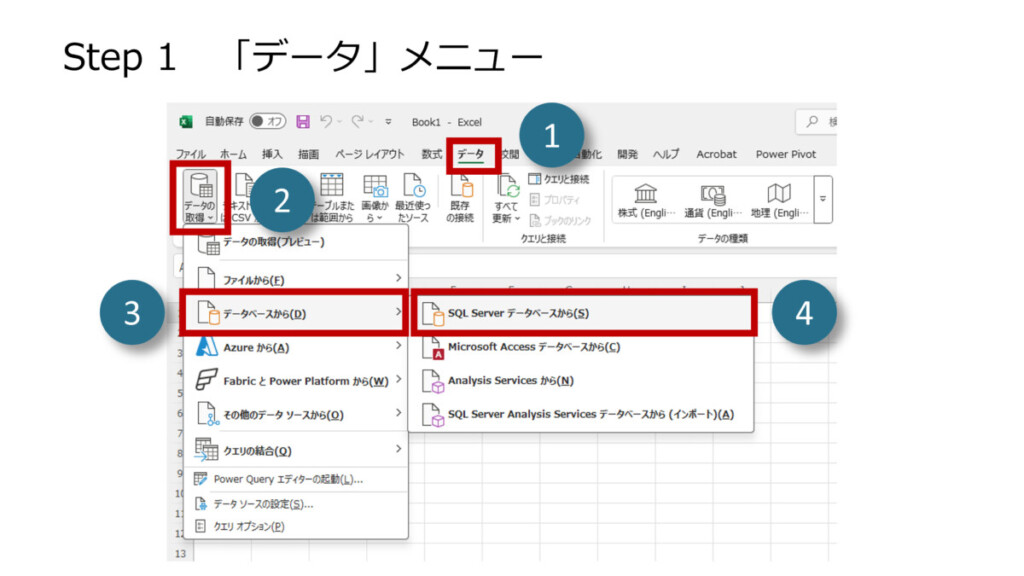Switch to the ページ レイアウト tab
The height and width of the screenshot is (576, 1024).
point(370,154)
